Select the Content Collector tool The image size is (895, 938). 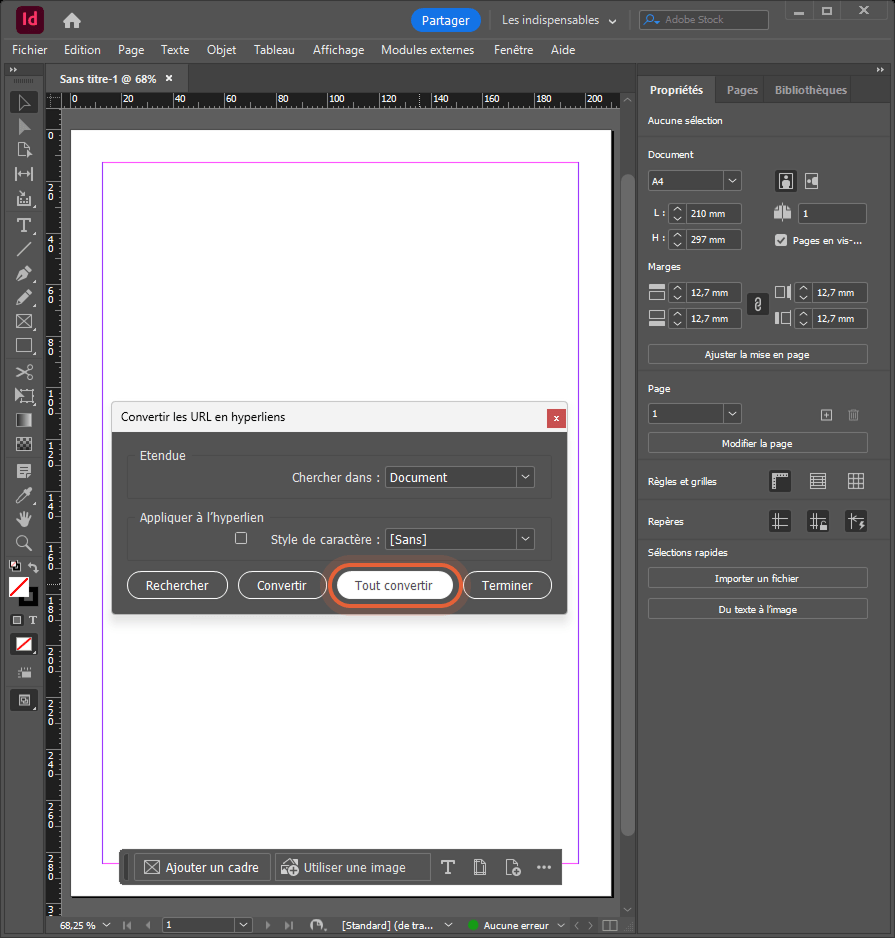click(24, 199)
